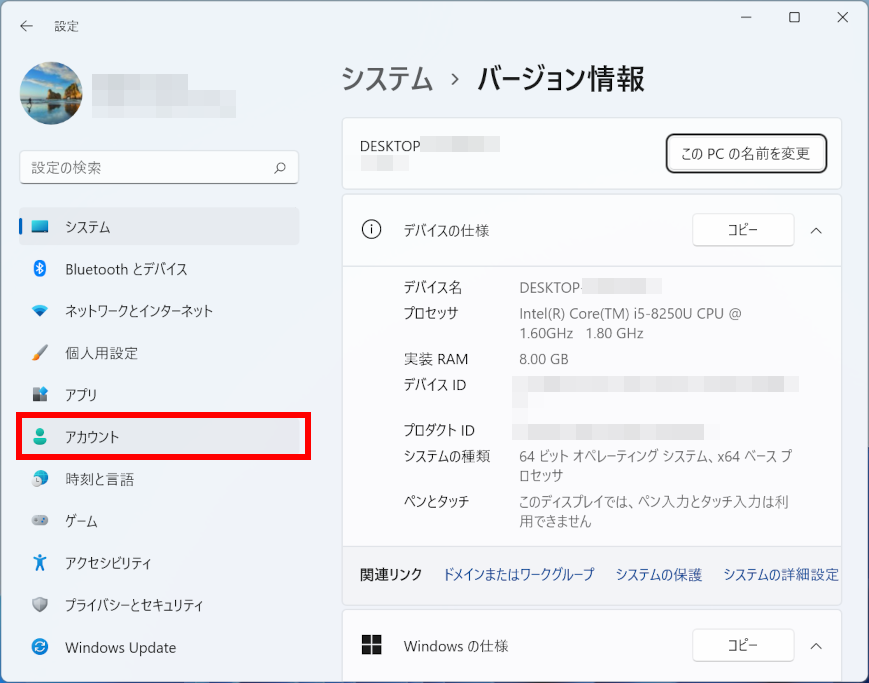Screen dimensions: 869x683
Task: Click the processor value Intel Core i5-8250U
Action: (630, 323)
